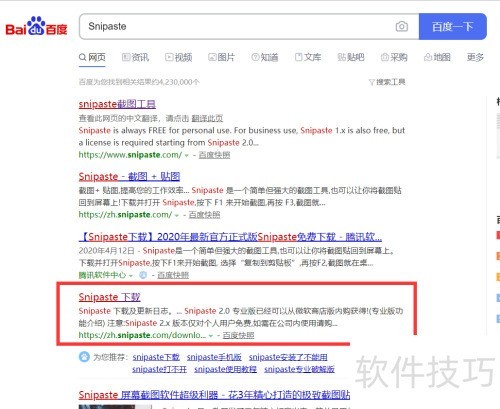
Task: Click the camera image-search icon
Action: [402, 26]
